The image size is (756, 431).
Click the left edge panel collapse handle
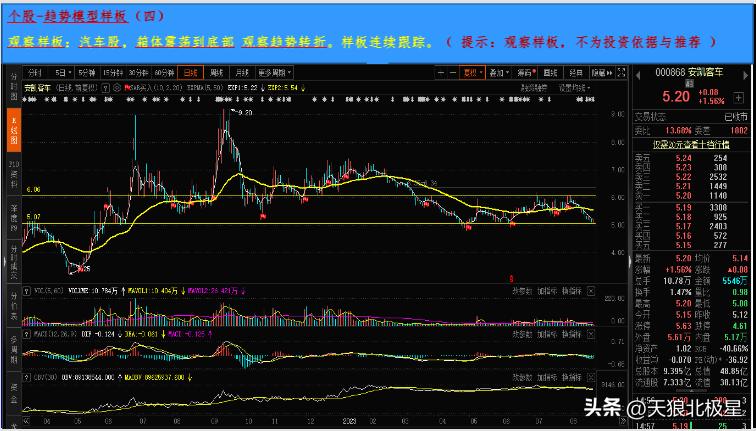4,262
